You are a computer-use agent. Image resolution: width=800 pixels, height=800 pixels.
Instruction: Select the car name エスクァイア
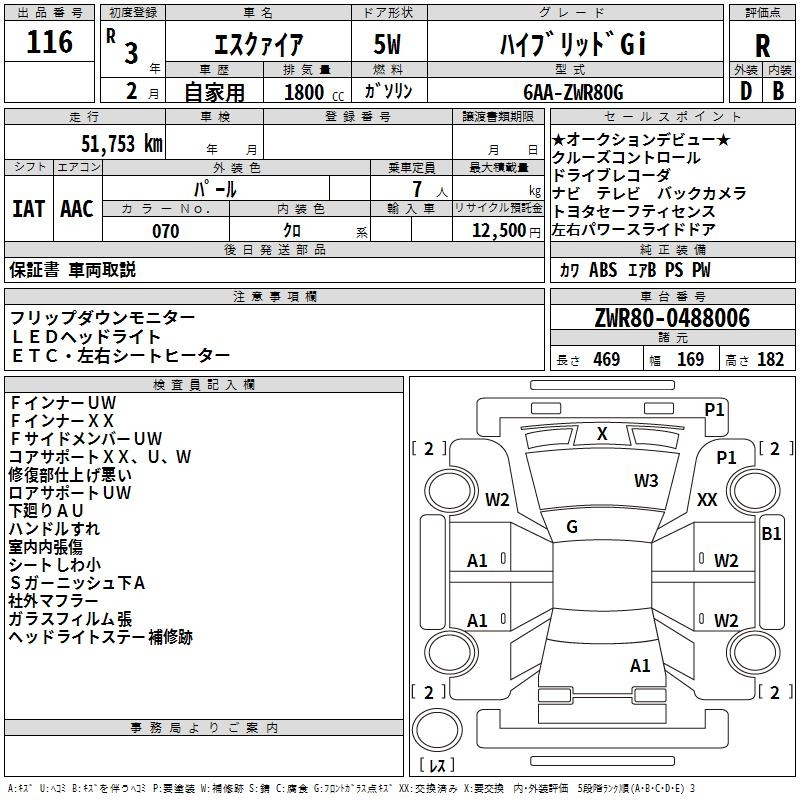point(258,45)
